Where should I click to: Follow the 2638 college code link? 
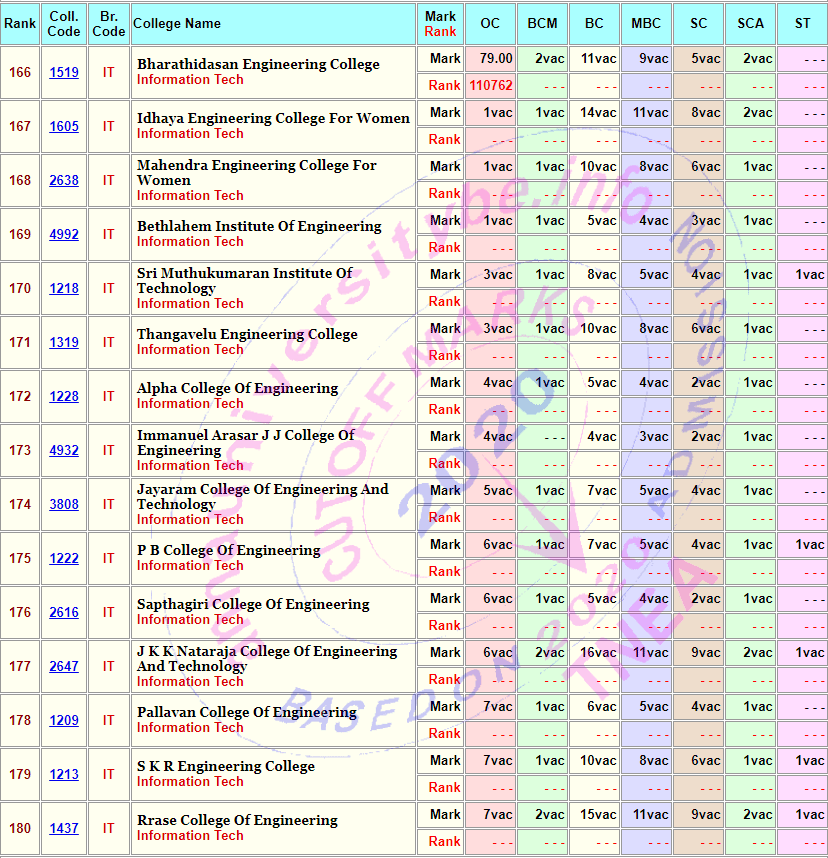pos(64,180)
